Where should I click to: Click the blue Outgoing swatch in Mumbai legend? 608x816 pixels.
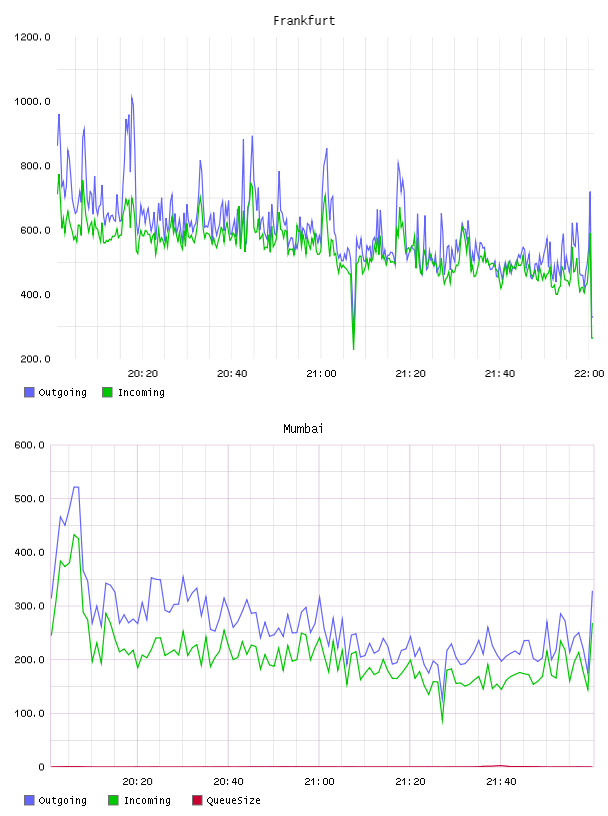point(29,800)
